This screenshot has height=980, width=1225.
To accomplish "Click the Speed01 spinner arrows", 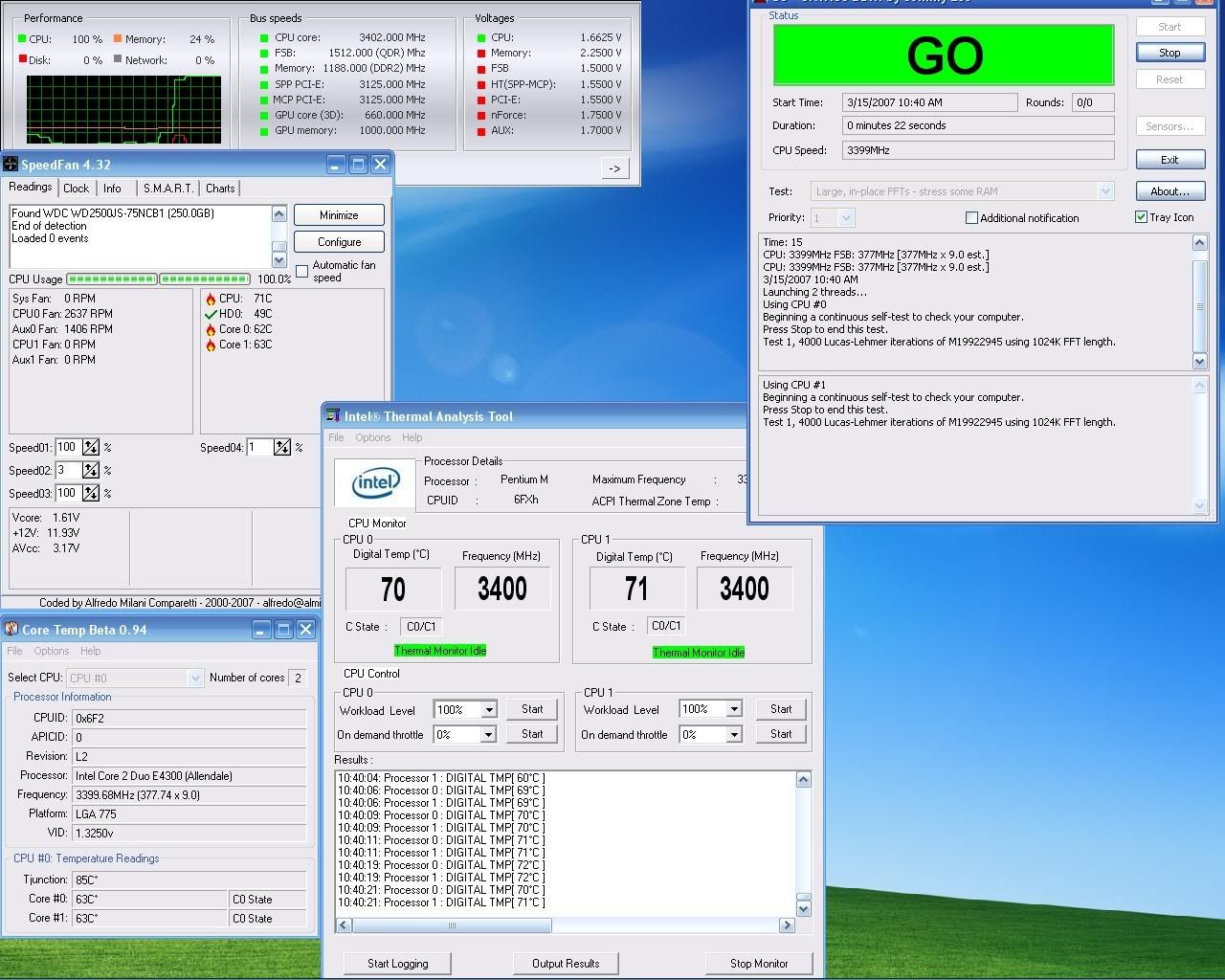I will [x=91, y=447].
